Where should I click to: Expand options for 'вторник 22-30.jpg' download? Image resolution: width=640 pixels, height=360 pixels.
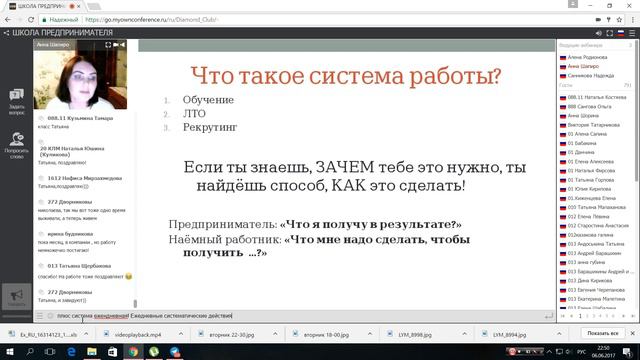[275, 334]
